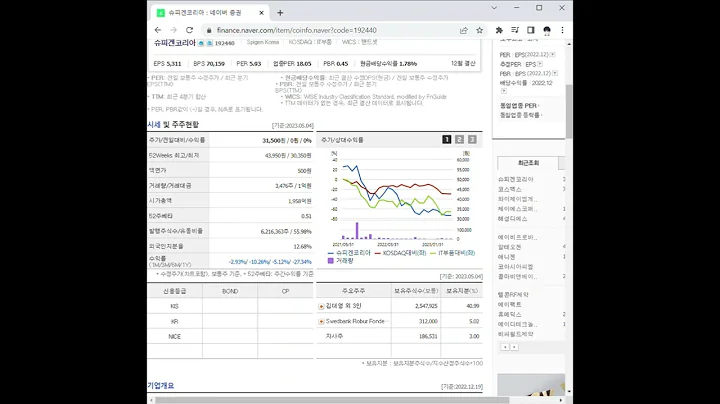Click the 거래량 purple legend swatch
The width and height of the screenshot is (720, 404).
[x=331, y=261]
